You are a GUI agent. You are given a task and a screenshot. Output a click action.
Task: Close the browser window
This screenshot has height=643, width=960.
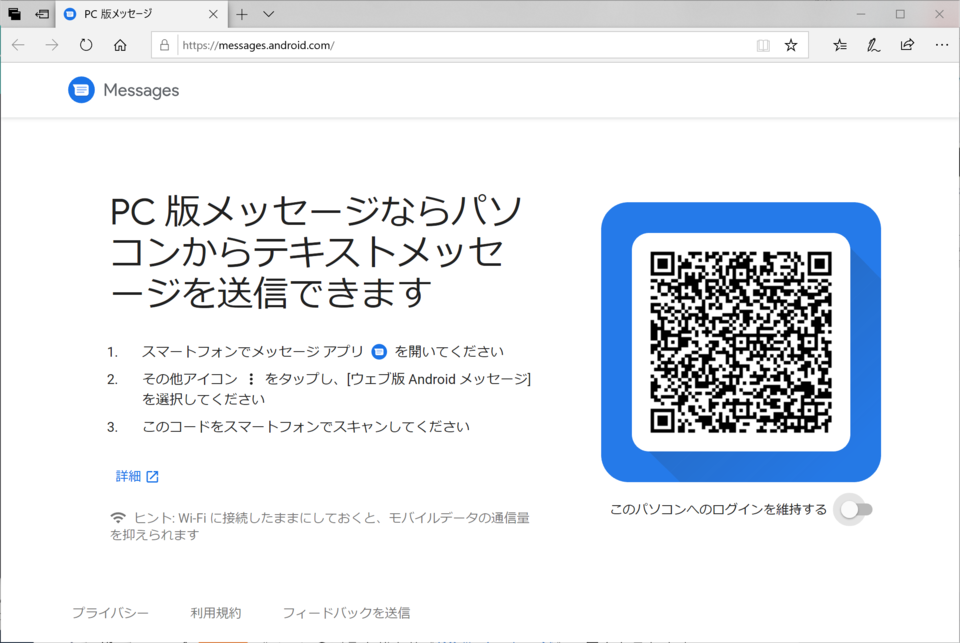939,14
